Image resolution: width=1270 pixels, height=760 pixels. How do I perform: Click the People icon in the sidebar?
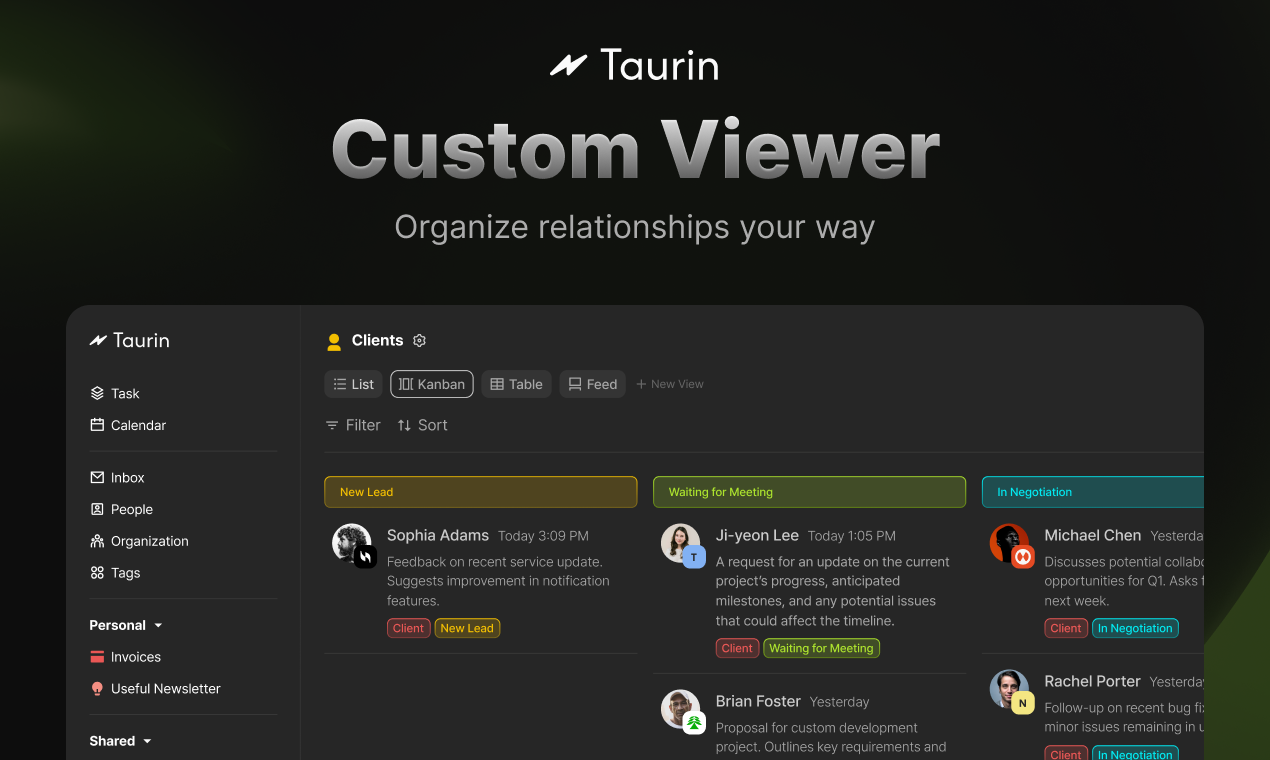[x=97, y=509]
